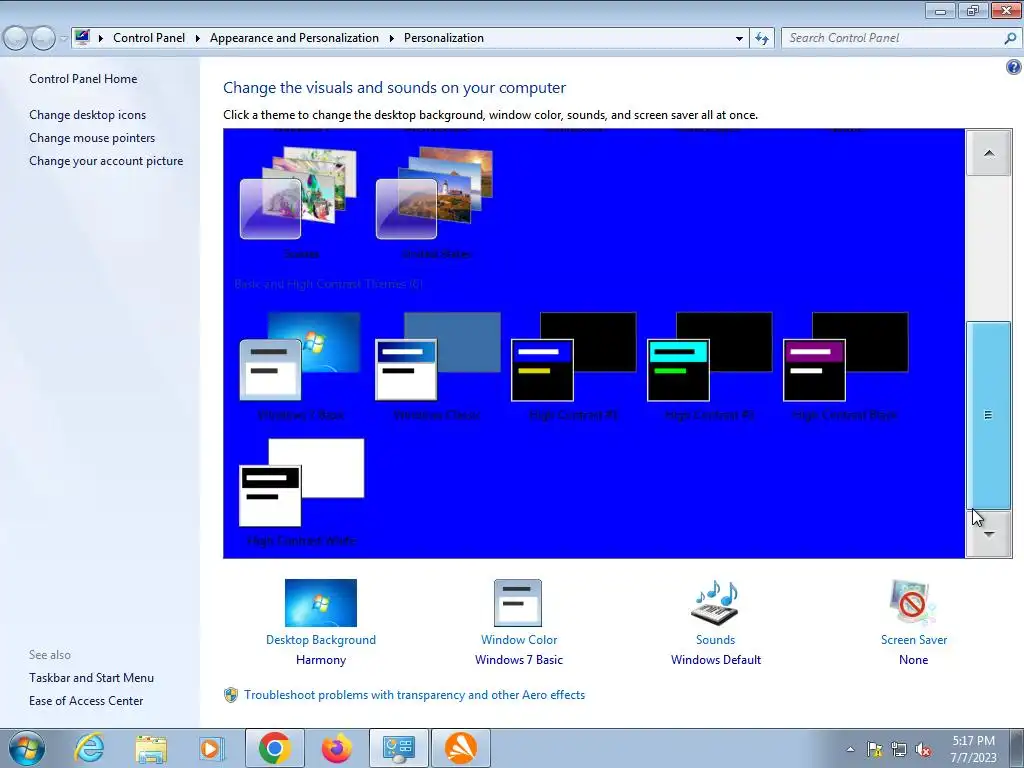Open Change desktop icons link
Image resolution: width=1024 pixels, height=768 pixels.
[x=88, y=114]
